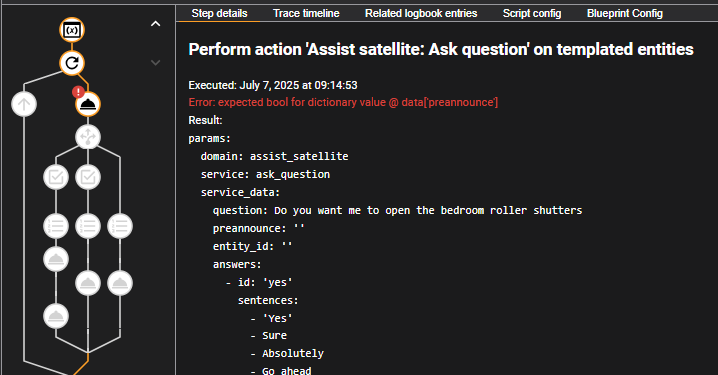This screenshot has height=375, width=718.
Task: Select the sequence list node in middle branch
Action: click(88, 226)
